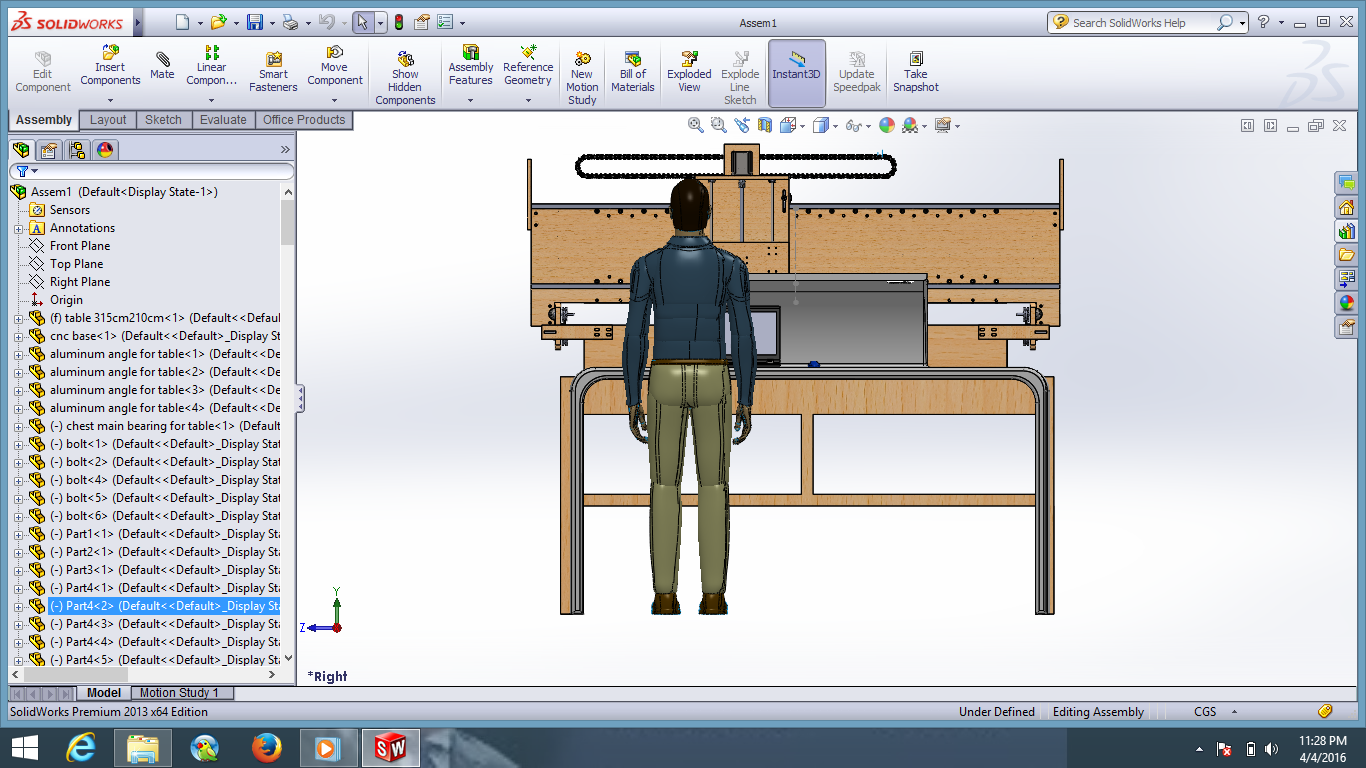Expand FeatureManager panel with double chevron

coord(285,150)
